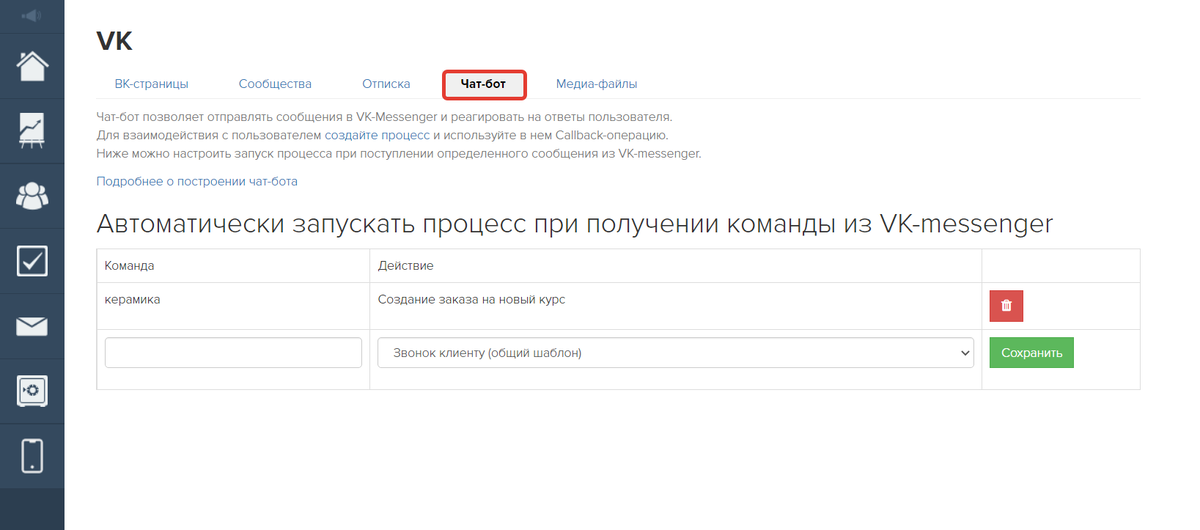Open the safe (finance) section in sidebar

32,390
